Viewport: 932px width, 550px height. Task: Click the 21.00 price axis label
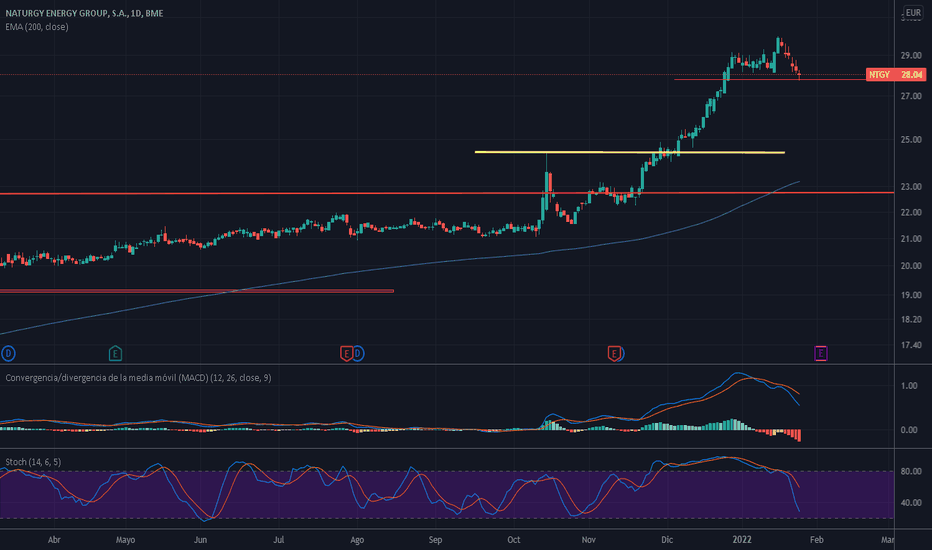pyautogui.click(x=911, y=239)
